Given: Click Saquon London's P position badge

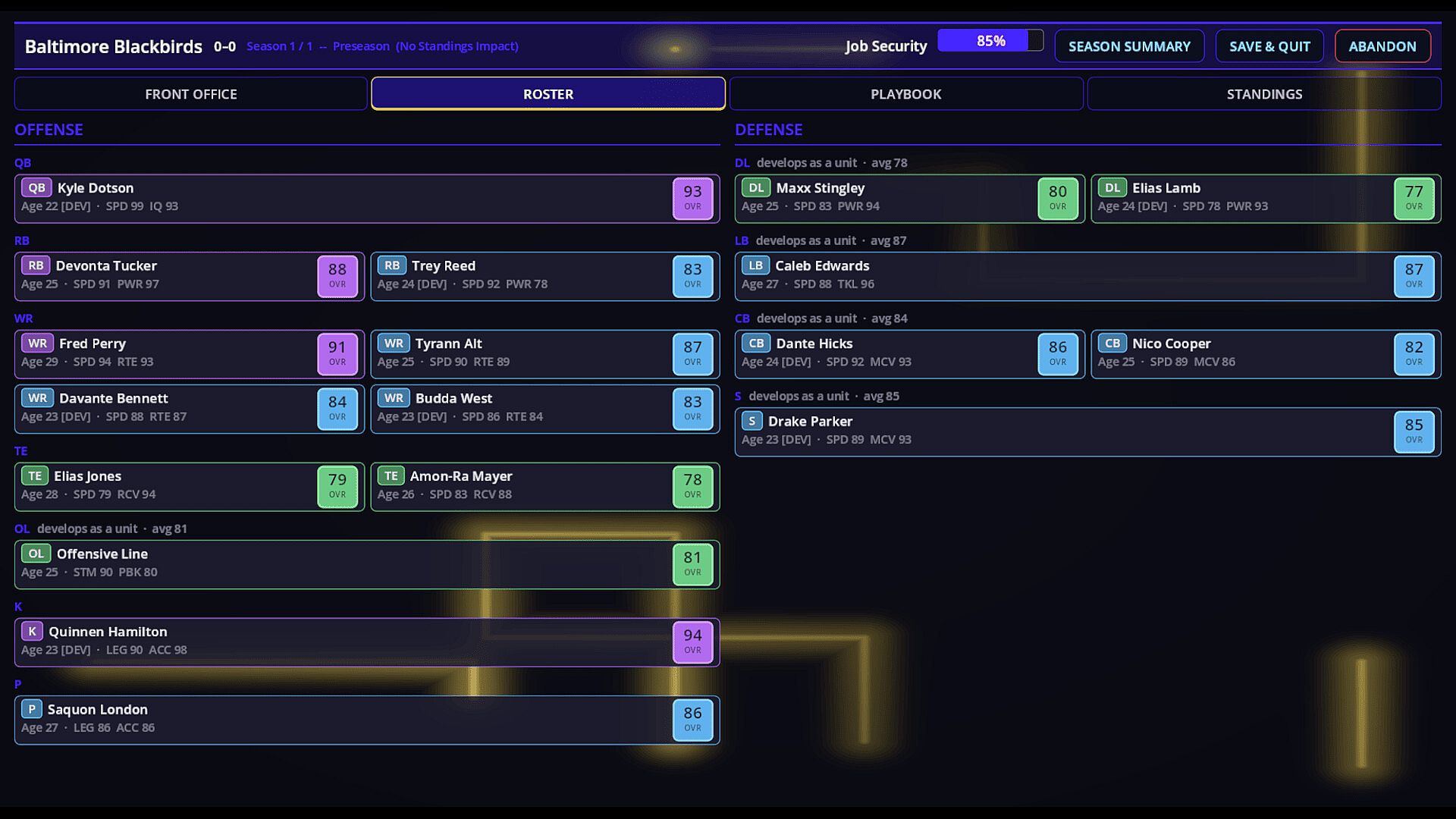Looking at the screenshot, I should (x=31, y=710).
